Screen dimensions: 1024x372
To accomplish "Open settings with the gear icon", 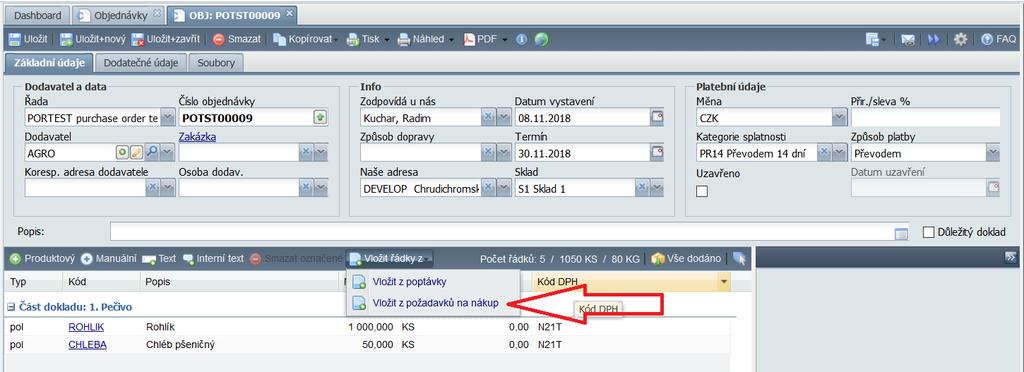I will (x=960, y=39).
